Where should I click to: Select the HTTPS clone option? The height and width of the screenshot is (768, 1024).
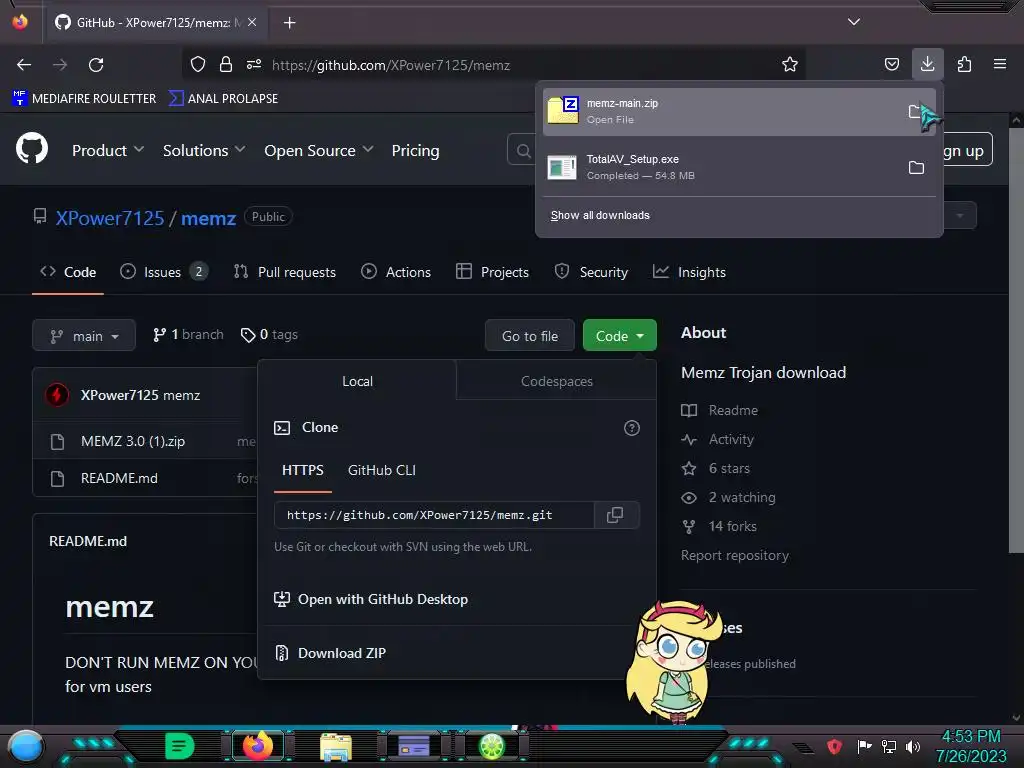tap(302, 471)
